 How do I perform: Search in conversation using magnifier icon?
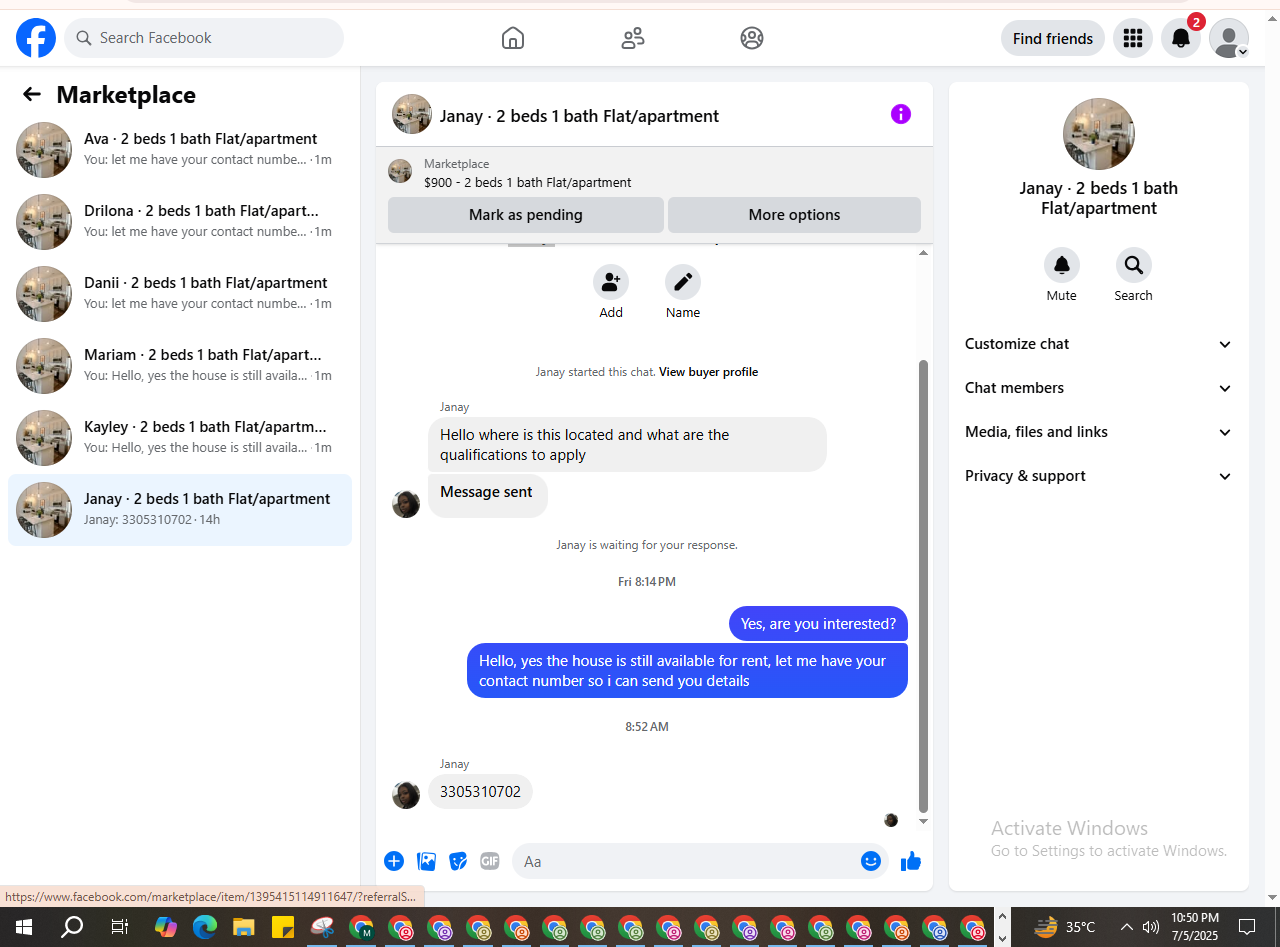pyautogui.click(x=1134, y=265)
